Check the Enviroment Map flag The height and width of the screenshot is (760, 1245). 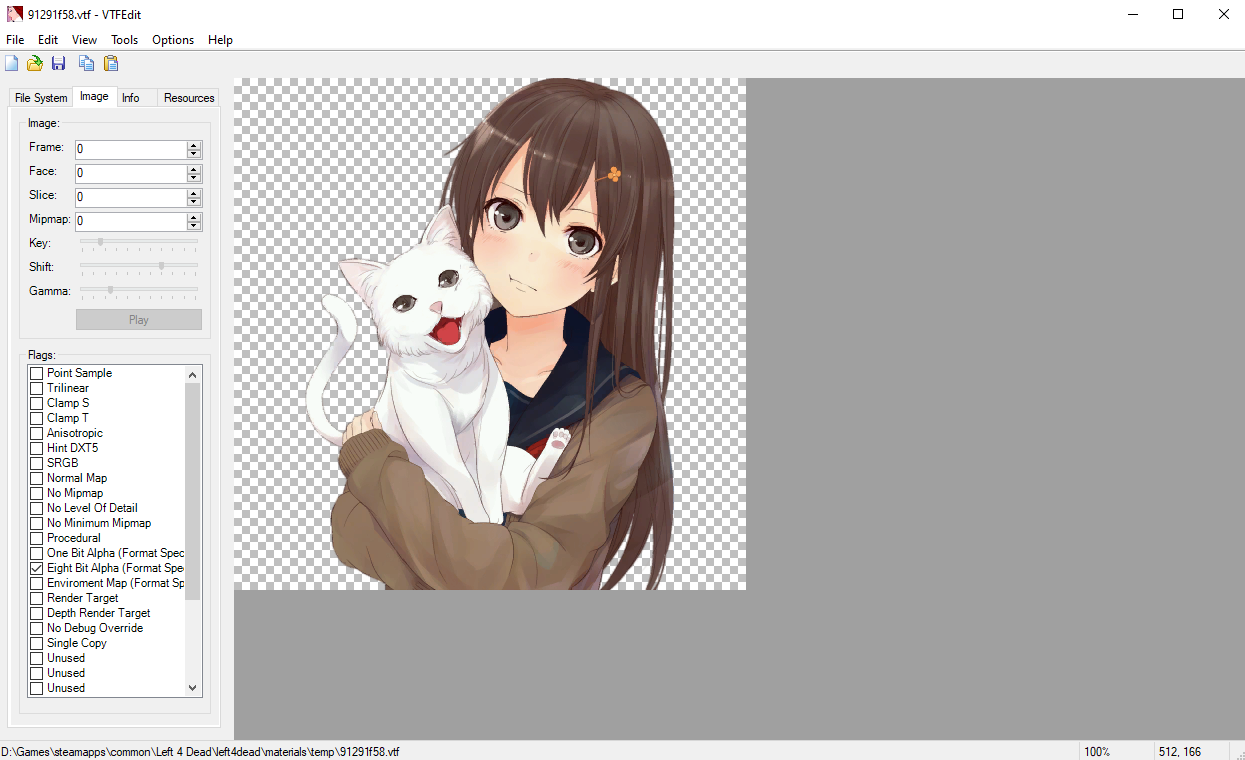(x=36, y=583)
